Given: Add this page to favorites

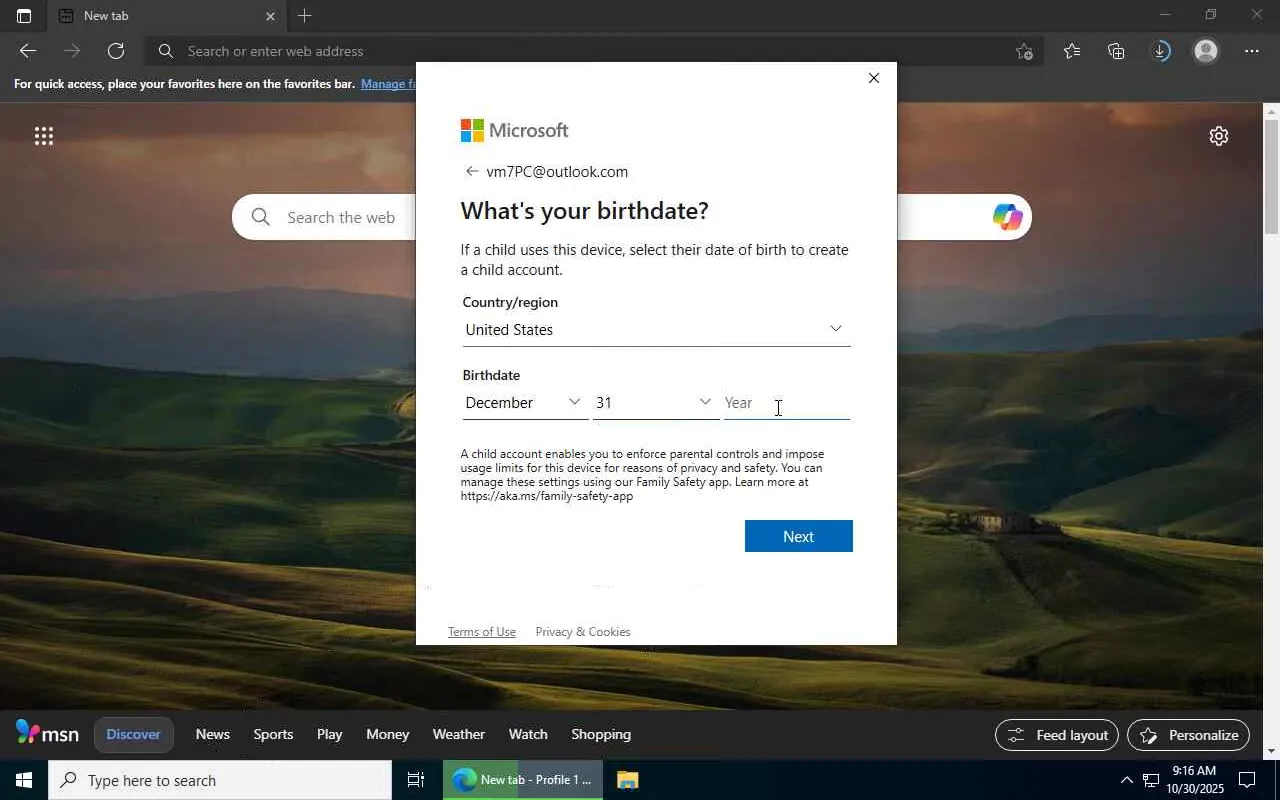Looking at the screenshot, I should coord(1024,51).
